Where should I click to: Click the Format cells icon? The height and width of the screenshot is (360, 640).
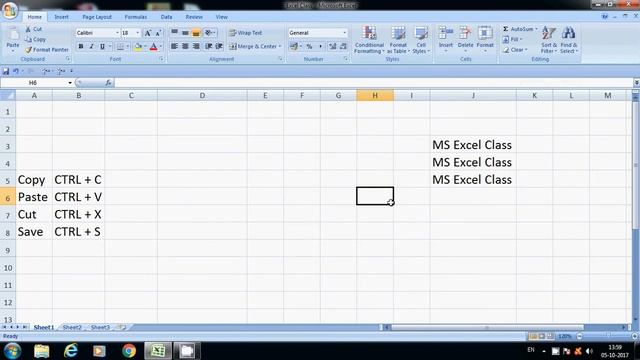tap(485, 33)
